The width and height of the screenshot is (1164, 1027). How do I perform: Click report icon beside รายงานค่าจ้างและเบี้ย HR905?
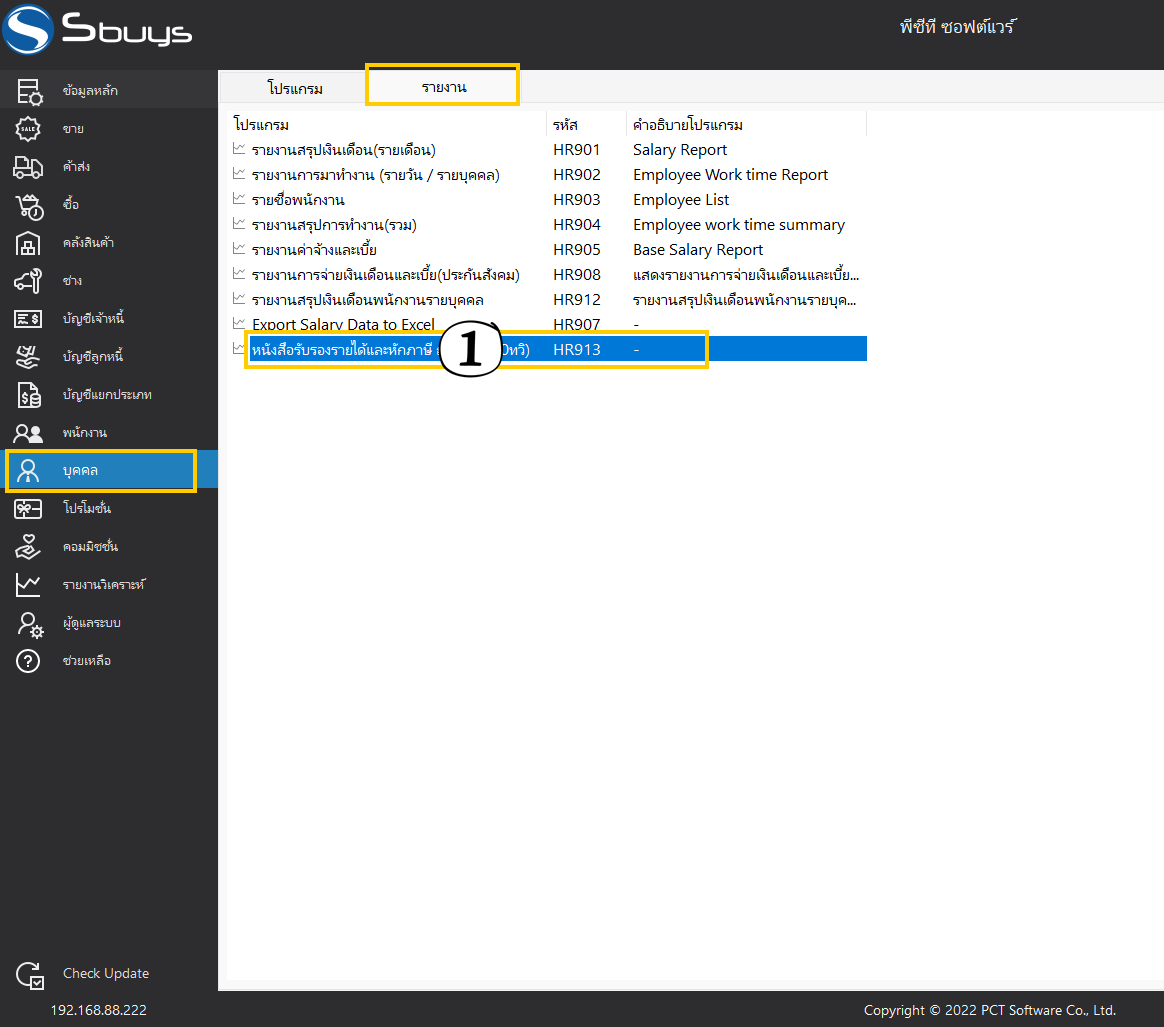tap(239, 248)
